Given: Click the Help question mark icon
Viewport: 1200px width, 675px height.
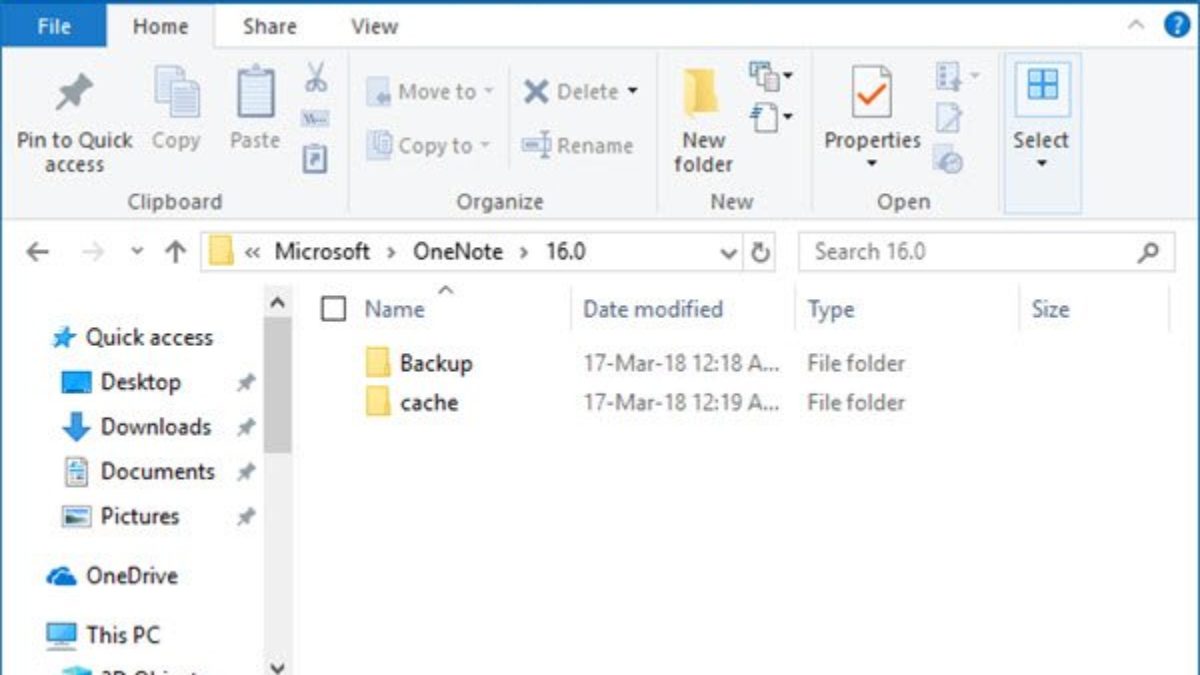Looking at the screenshot, I should tap(1177, 26).
